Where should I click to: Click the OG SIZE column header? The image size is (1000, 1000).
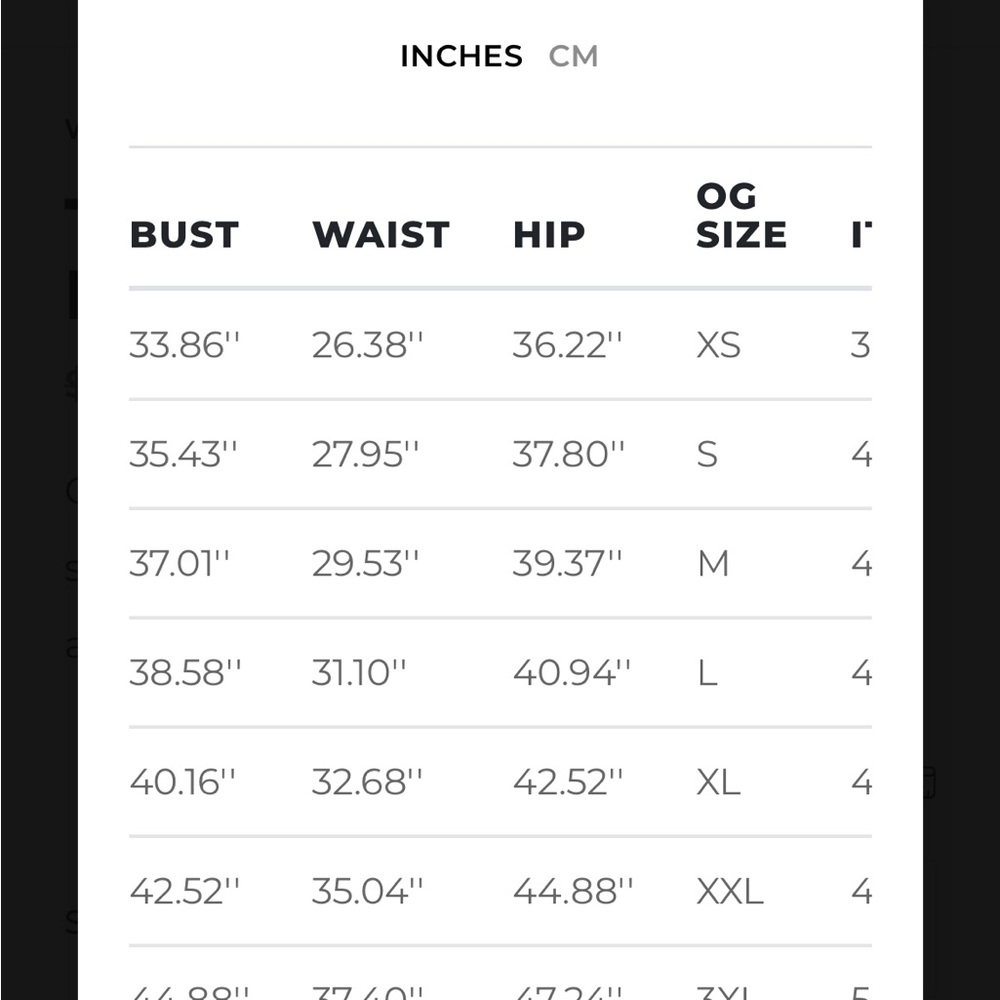tap(741, 216)
